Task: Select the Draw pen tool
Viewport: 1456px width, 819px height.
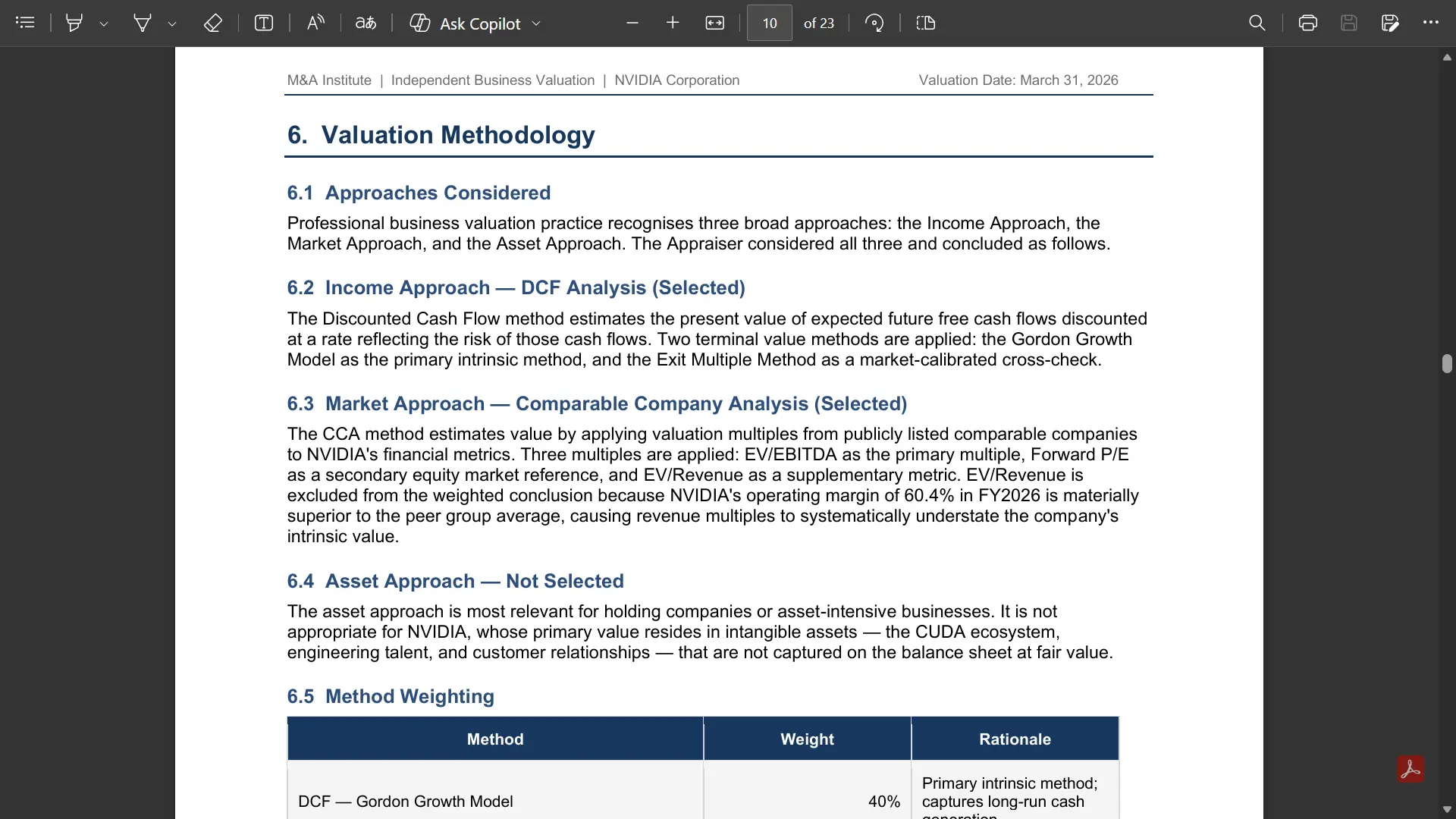Action: pos(142,23)
